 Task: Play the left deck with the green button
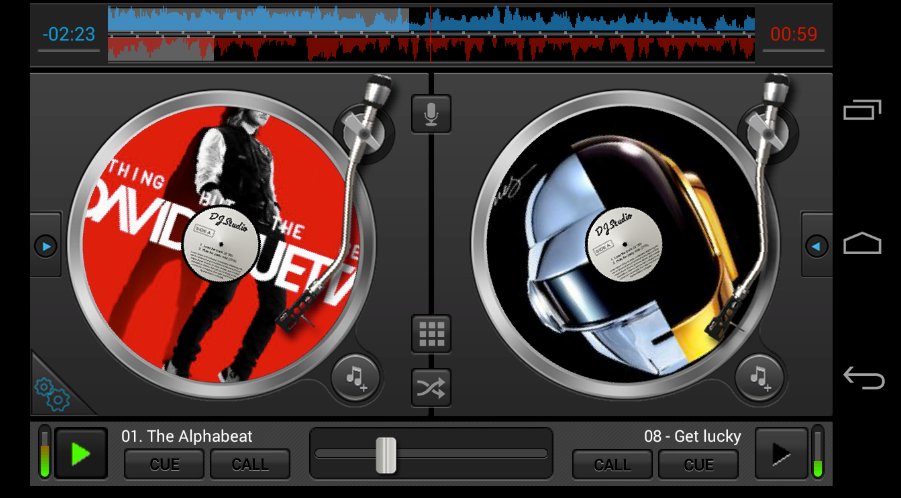pyautogui.click(x=81, y=454)
